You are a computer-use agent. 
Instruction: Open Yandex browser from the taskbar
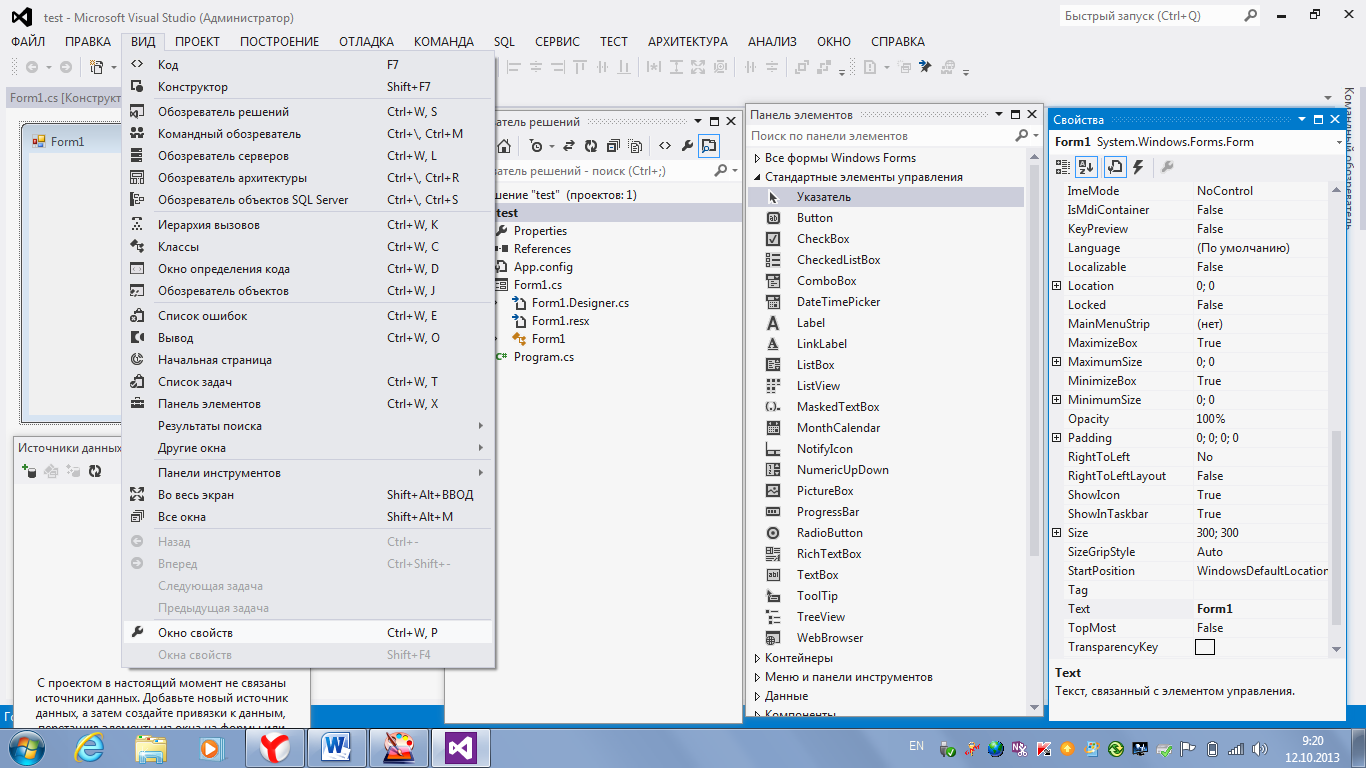tap(274, 747)
